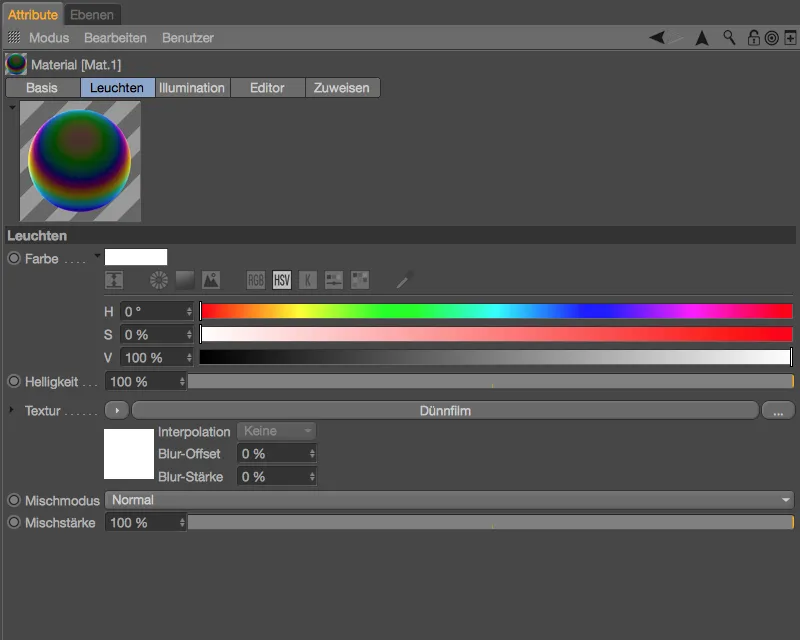Click the up arrow navigation icon
Image resolution: width=800 pixels, height=640 pixels.
[x=702, y=38]
